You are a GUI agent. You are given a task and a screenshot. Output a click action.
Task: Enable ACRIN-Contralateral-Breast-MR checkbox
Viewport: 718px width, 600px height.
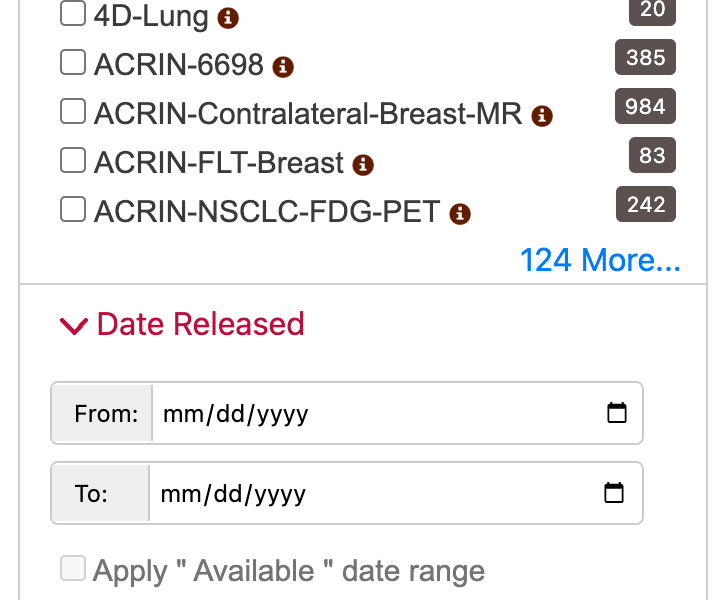point(73,111)
